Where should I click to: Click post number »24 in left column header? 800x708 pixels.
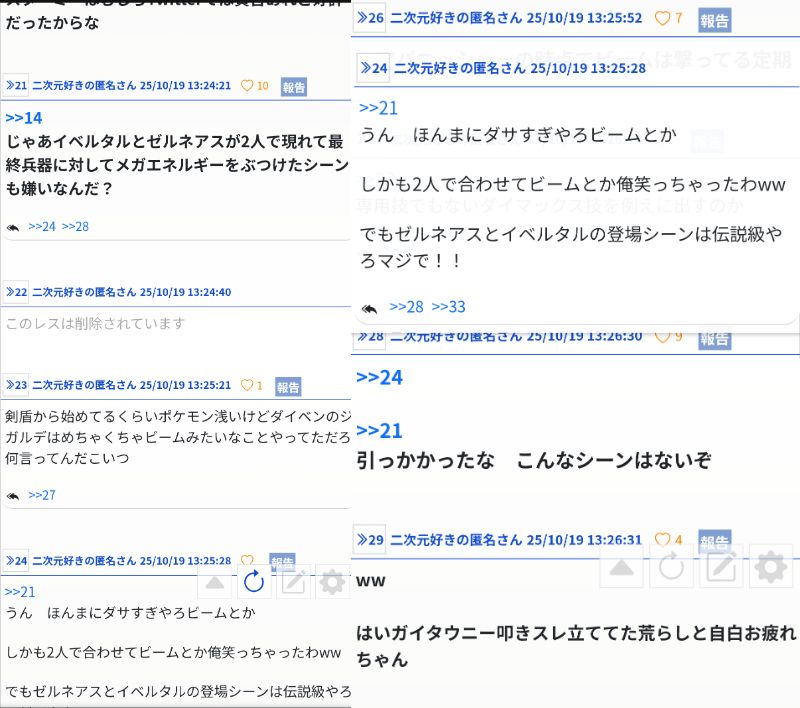[16, 561]
